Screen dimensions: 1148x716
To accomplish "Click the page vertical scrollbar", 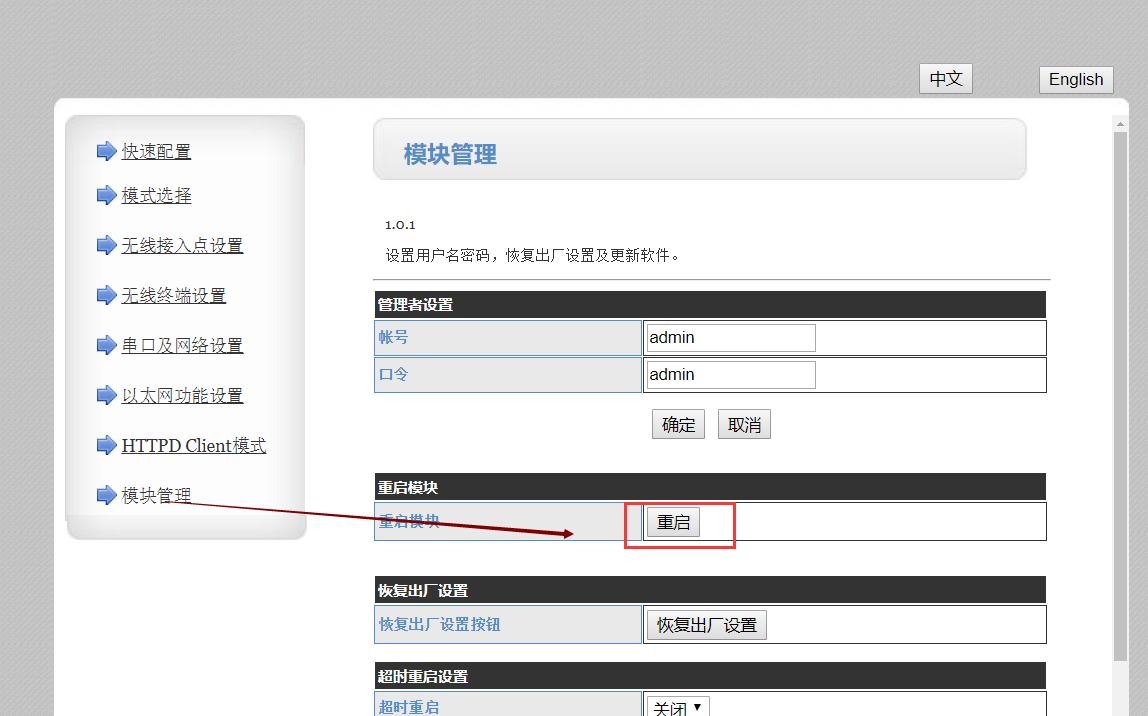I will [x=1120, y=400].
